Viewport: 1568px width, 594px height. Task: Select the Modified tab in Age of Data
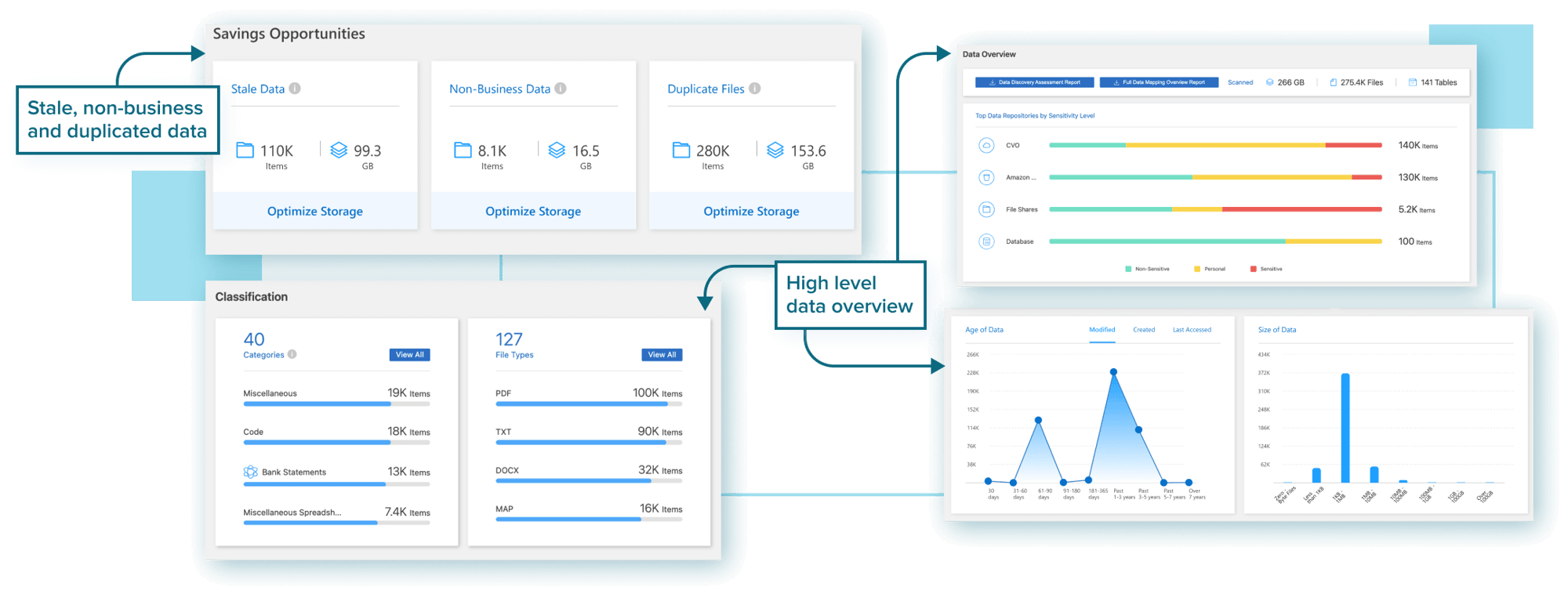1102,330
